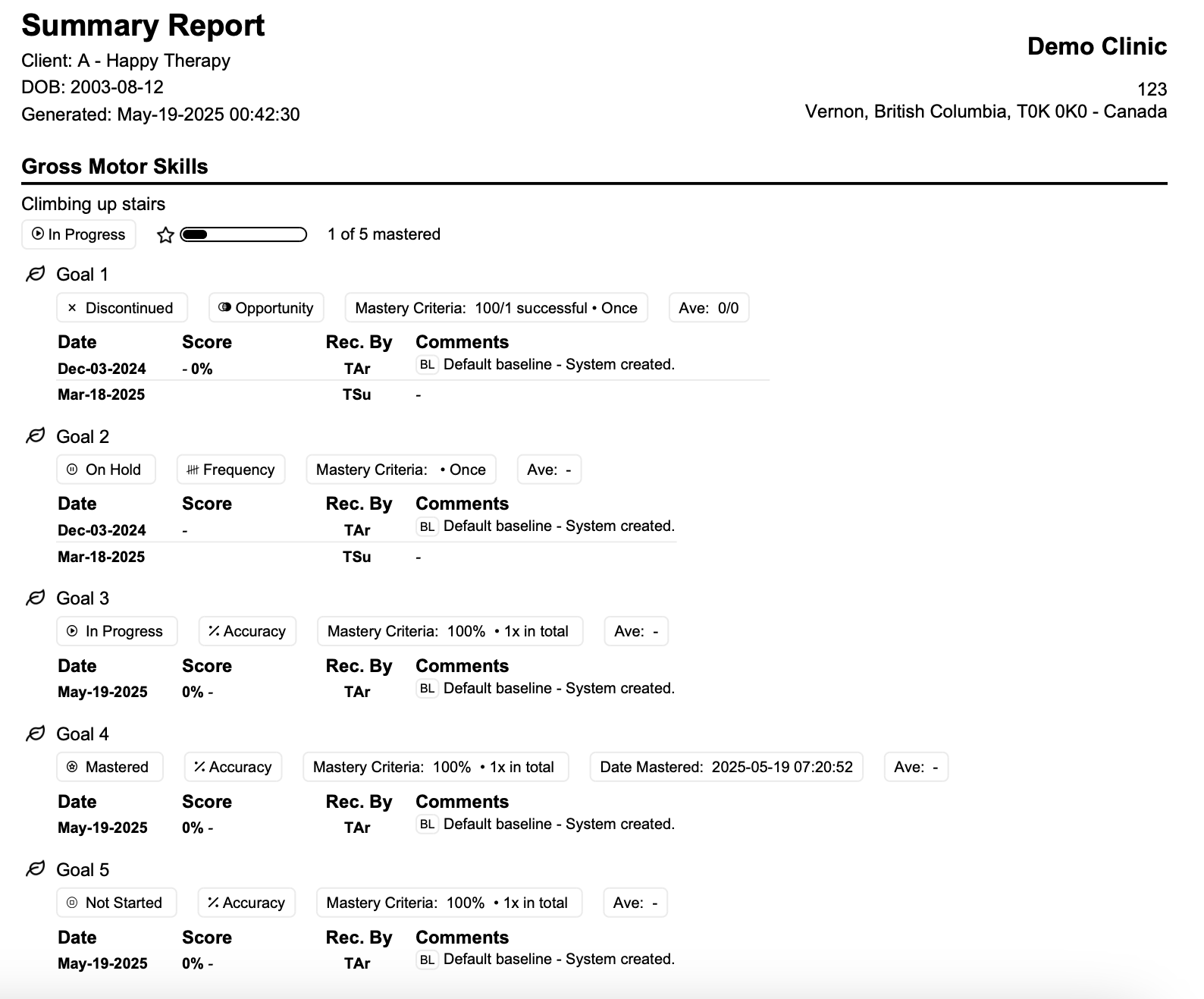Click the Gross Motor Skills section heading
This screenshot has height=999, width=1204.
pos(114,167)
